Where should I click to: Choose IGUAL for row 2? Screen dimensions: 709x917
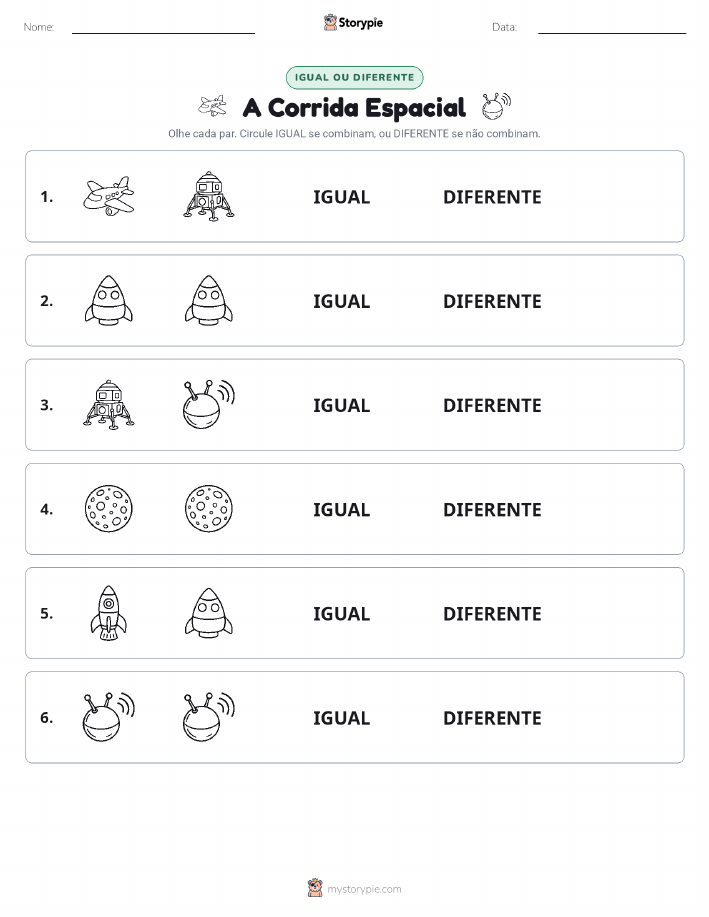tap(342, 301)
